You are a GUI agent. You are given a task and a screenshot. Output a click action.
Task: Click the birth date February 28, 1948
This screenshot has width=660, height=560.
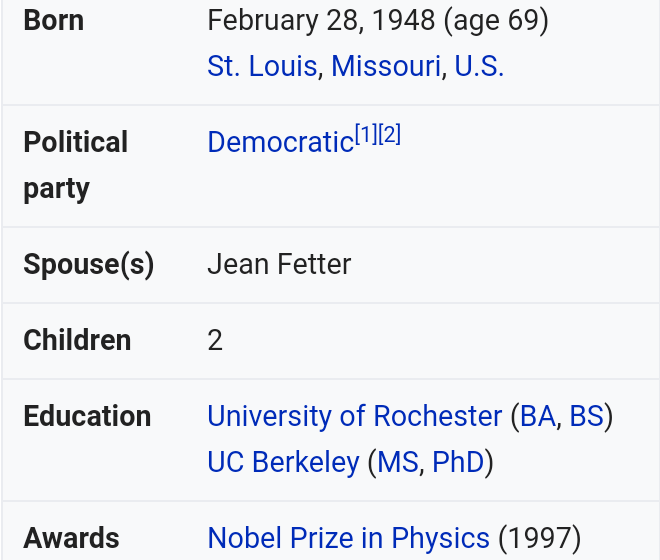point(321,20)
